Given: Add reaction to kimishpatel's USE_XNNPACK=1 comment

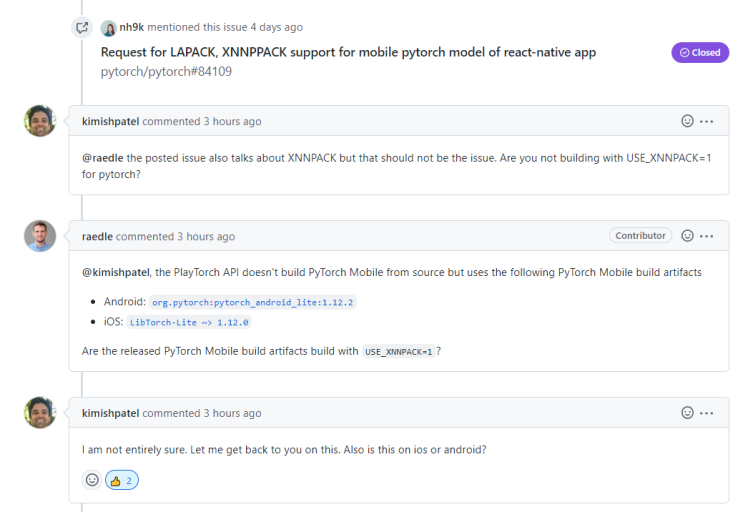Looking at the screenshot, I should coord(687,121).
